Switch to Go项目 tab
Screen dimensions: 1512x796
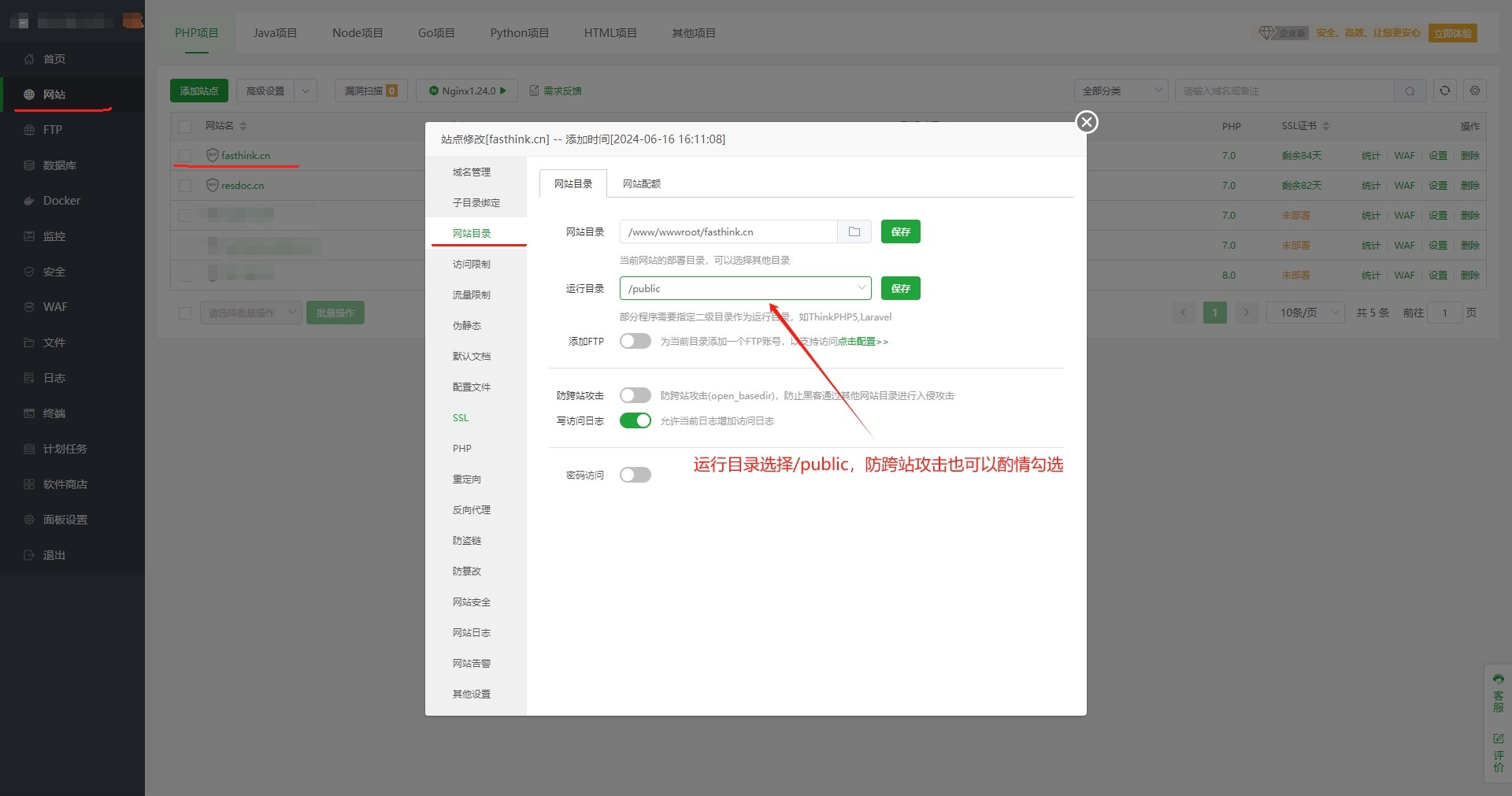436,33
